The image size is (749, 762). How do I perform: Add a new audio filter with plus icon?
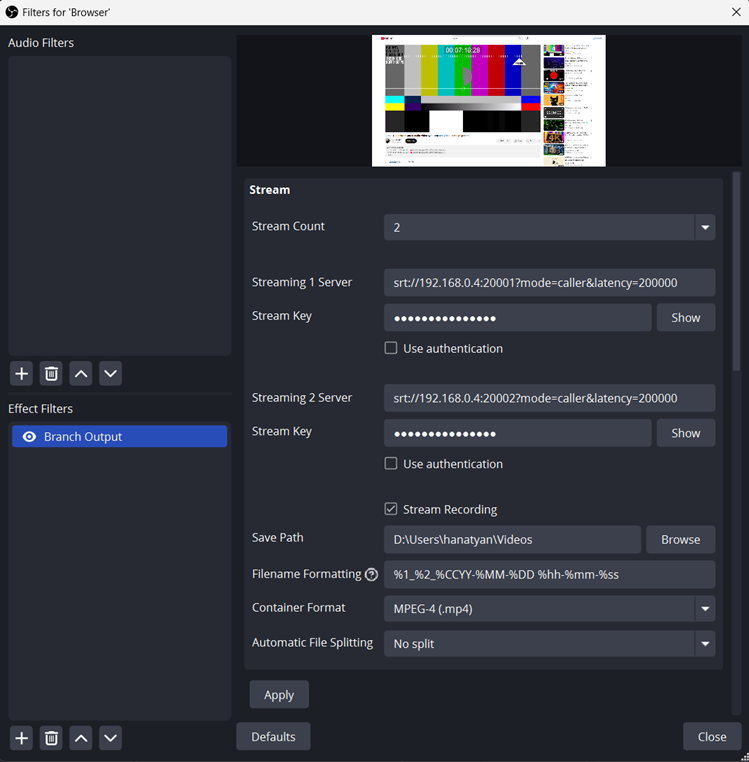tap(21, 374)
